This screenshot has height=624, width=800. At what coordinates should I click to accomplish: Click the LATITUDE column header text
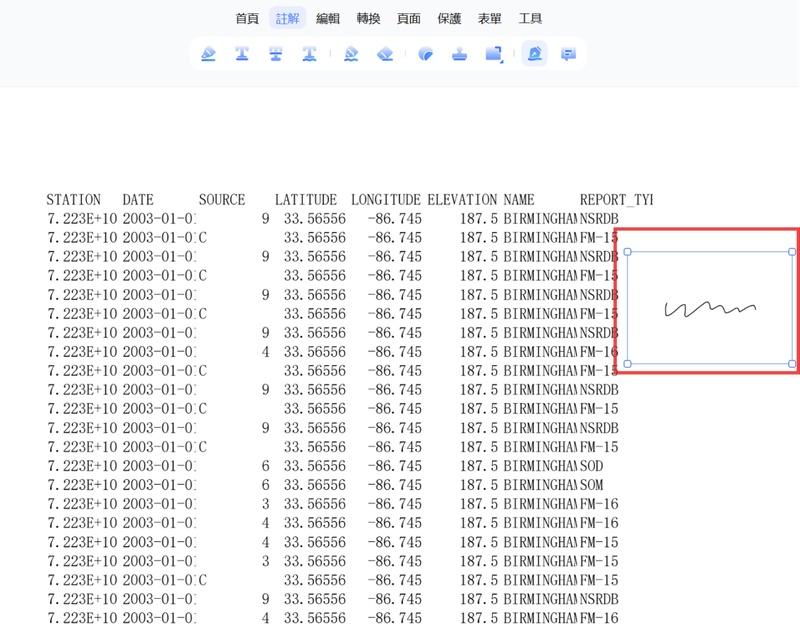[306, 199]
